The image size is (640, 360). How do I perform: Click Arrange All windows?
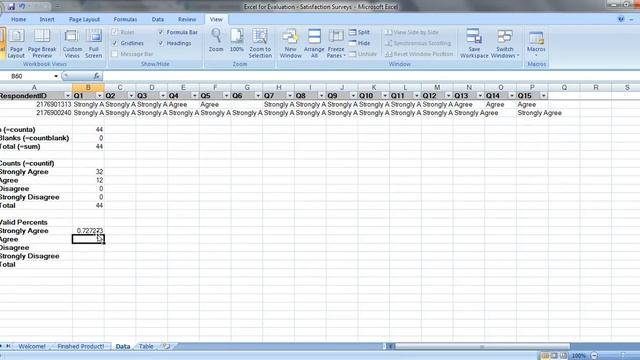314,44
